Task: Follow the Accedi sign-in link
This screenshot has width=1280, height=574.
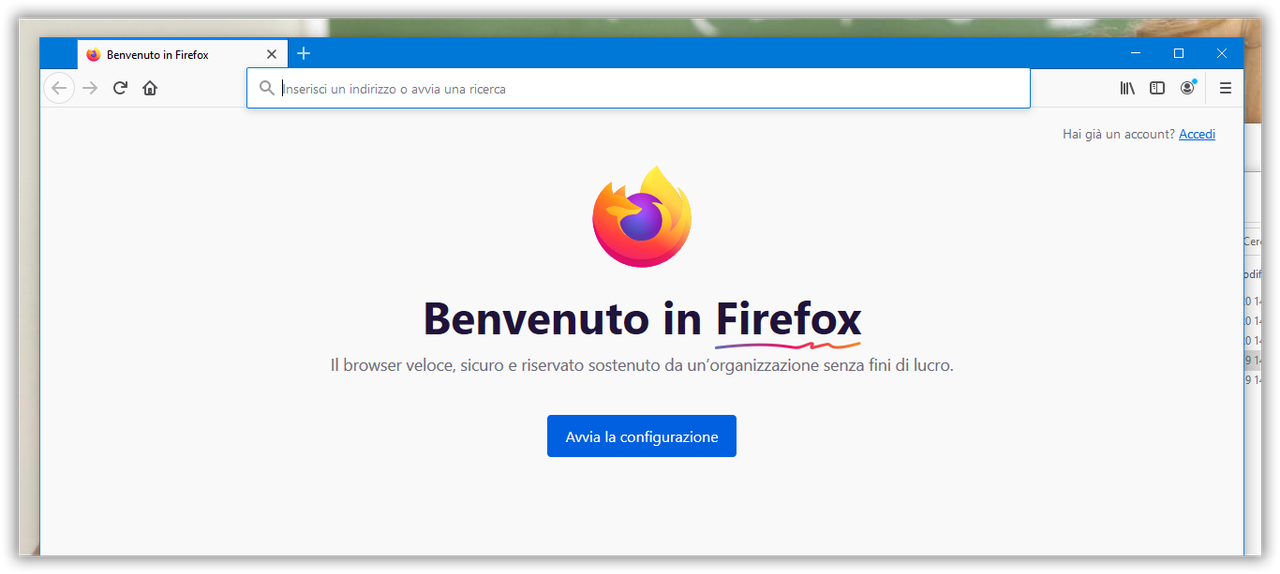Action: [1197, 134]
